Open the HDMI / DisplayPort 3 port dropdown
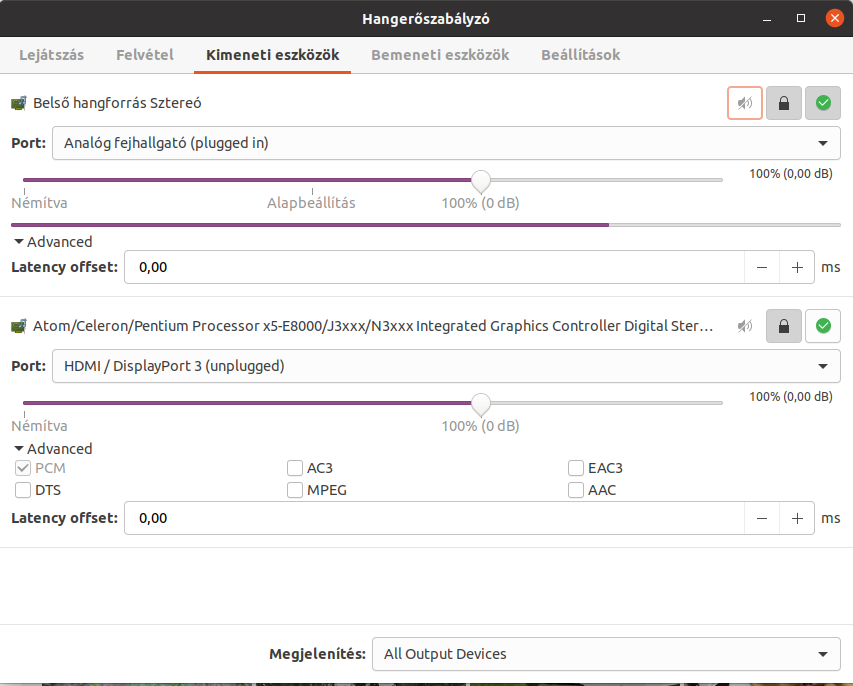The image size is (853, 686). point(446,366)
